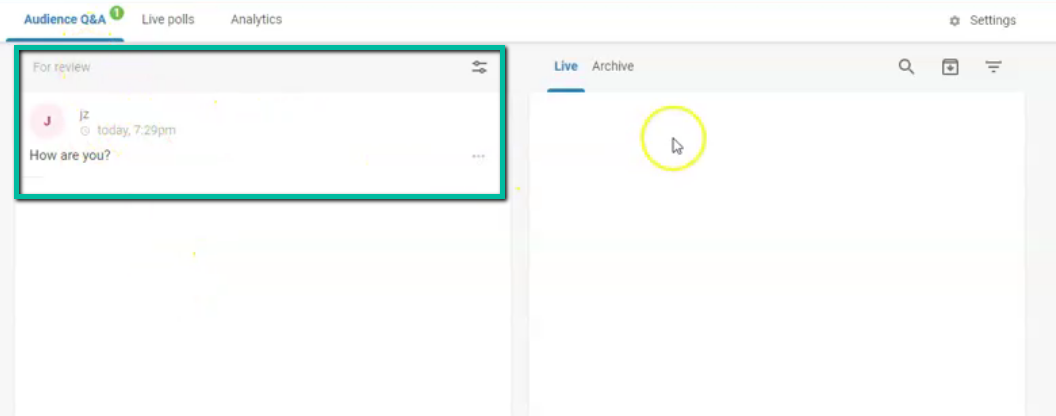Click the search magnifier icon
1056x416 pixels.
coord(906,67)
